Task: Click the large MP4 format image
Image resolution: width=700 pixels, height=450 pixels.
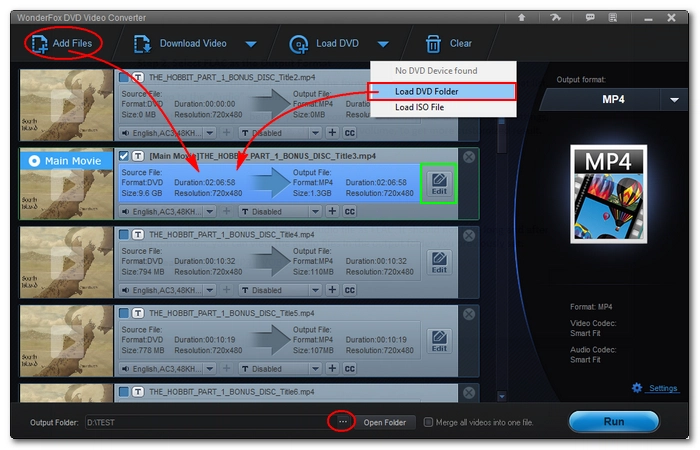Action: tap(608, 194)
